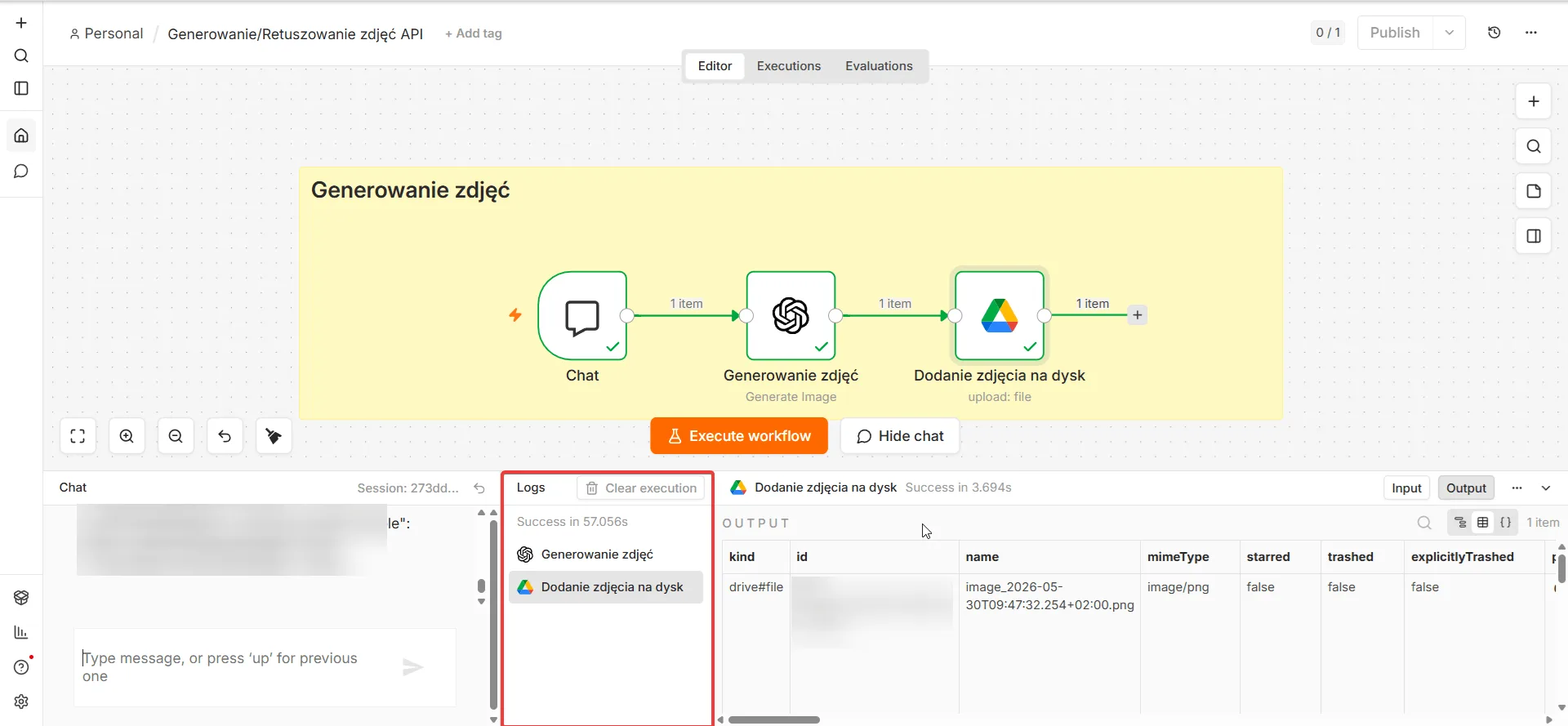Send the chat message
The image size is (1568, 726).
click(x=413, y=667)
